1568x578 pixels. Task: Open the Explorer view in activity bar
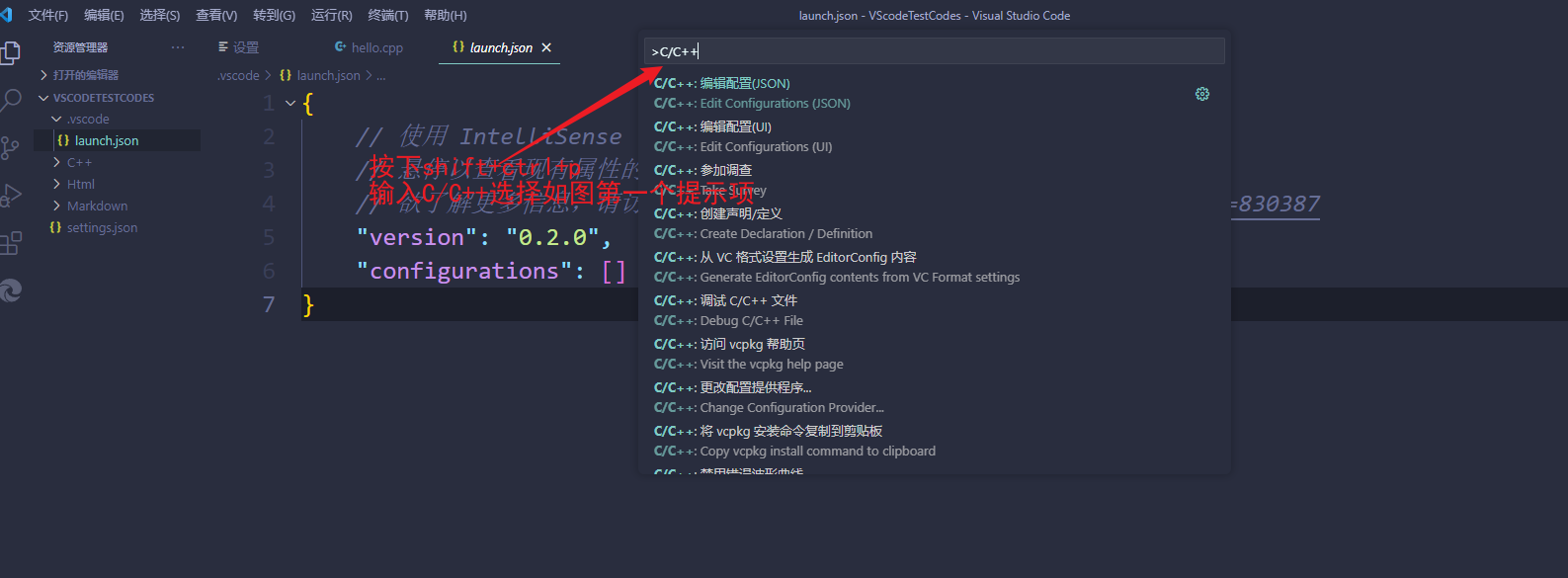(11, 52)
